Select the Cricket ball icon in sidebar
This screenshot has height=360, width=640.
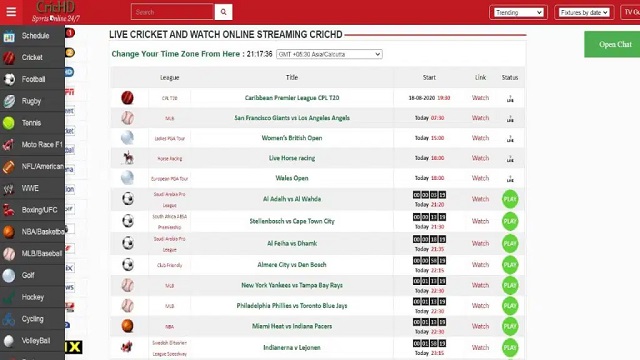(9, 58)
